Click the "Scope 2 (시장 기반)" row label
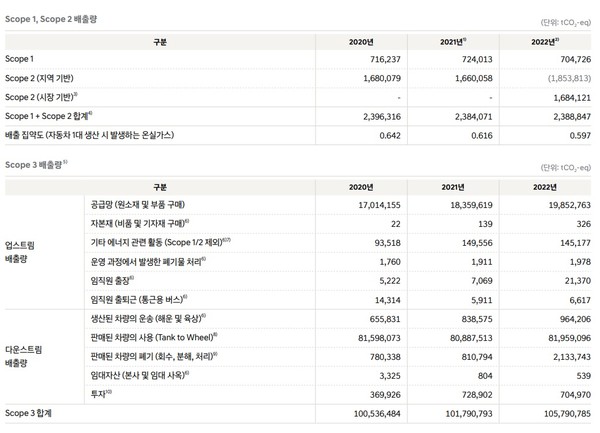This screenshot has width=600, height=433. 41,97
